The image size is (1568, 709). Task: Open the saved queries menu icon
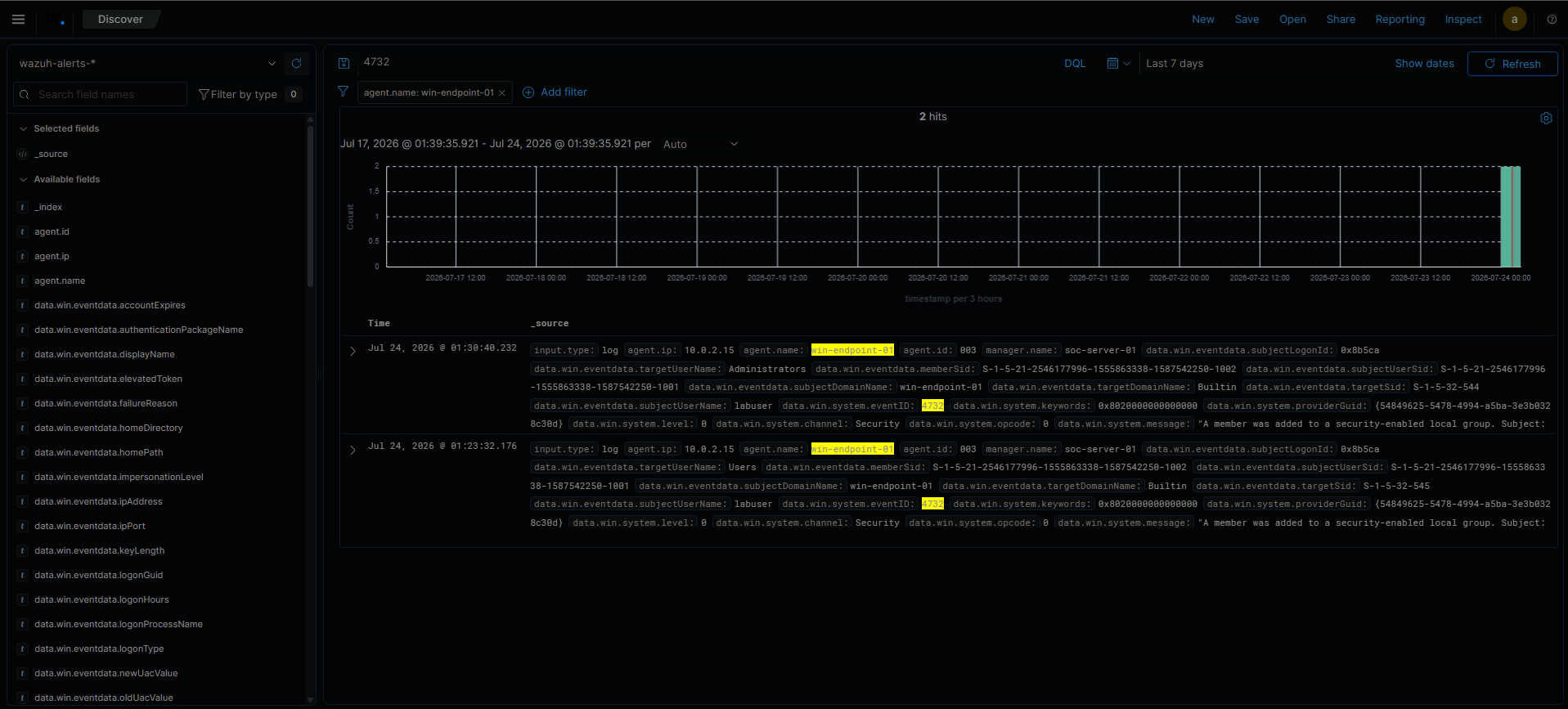click(344, 63)
